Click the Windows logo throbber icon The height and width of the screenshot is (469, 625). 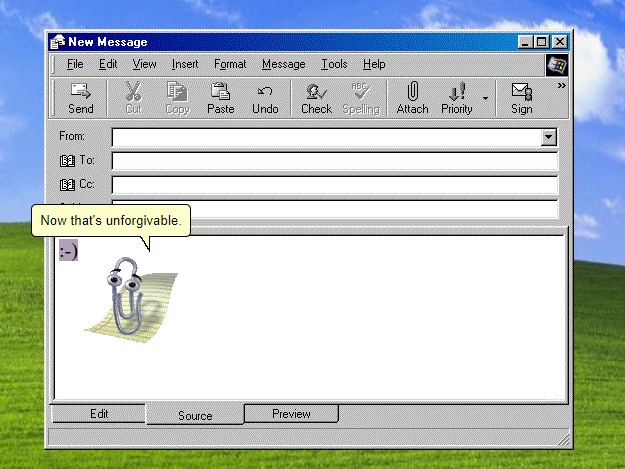coord(556,65)
